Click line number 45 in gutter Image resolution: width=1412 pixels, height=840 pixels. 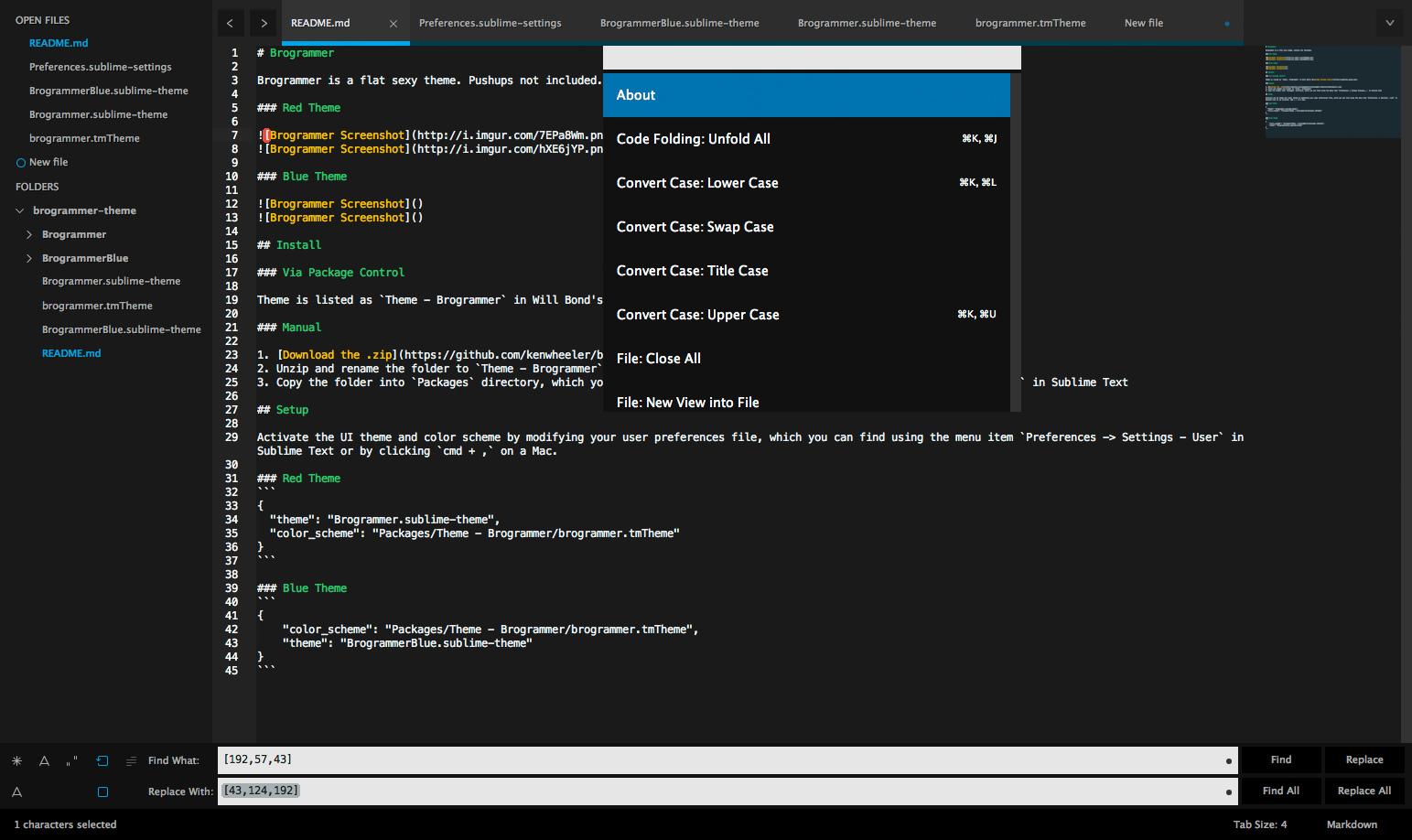232,671
